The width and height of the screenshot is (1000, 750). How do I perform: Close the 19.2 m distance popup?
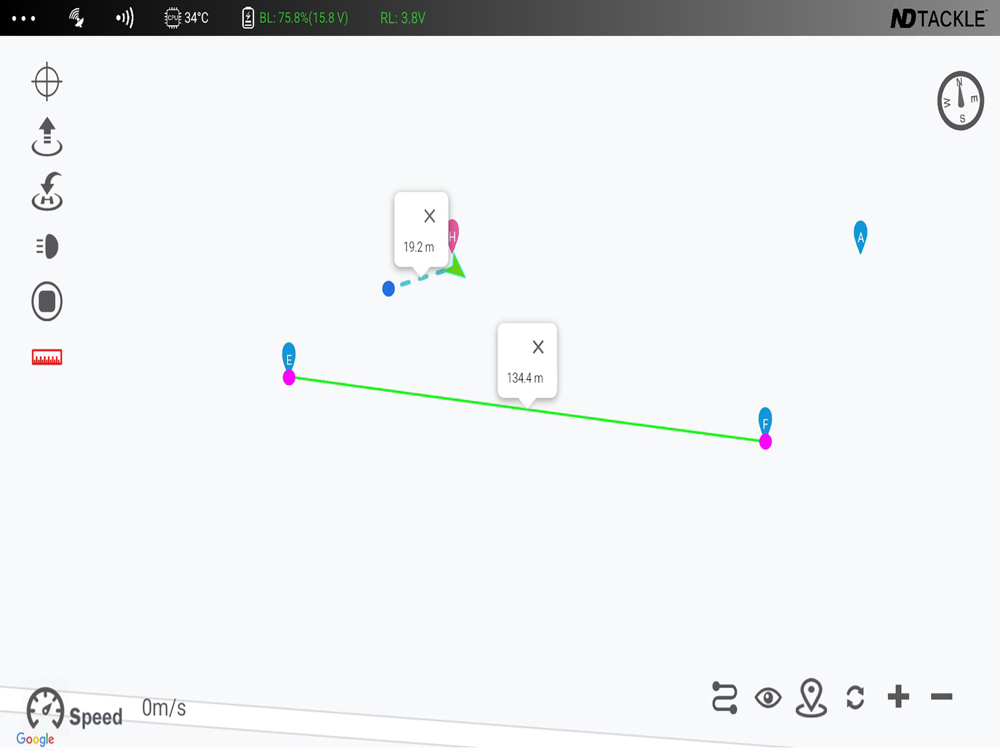(x=429, y=216)
